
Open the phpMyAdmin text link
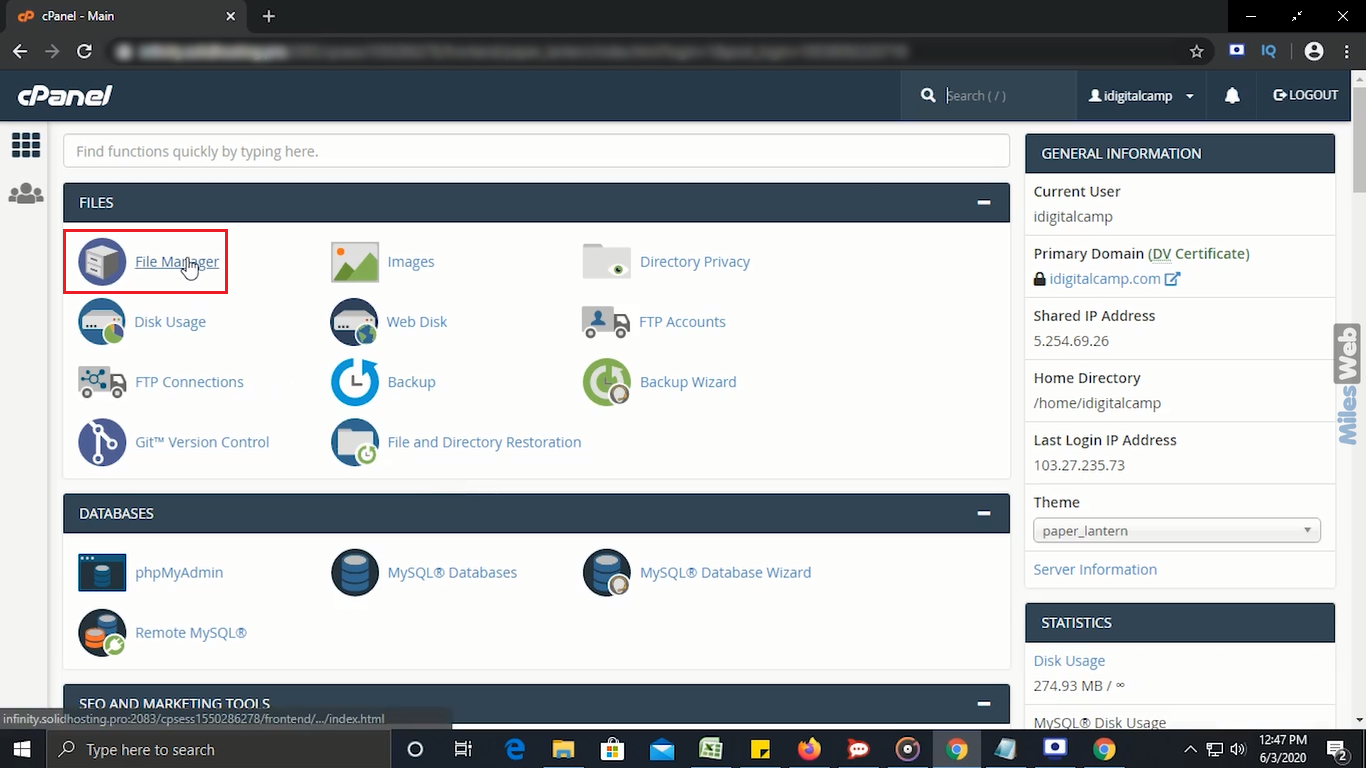coord(179,573)
